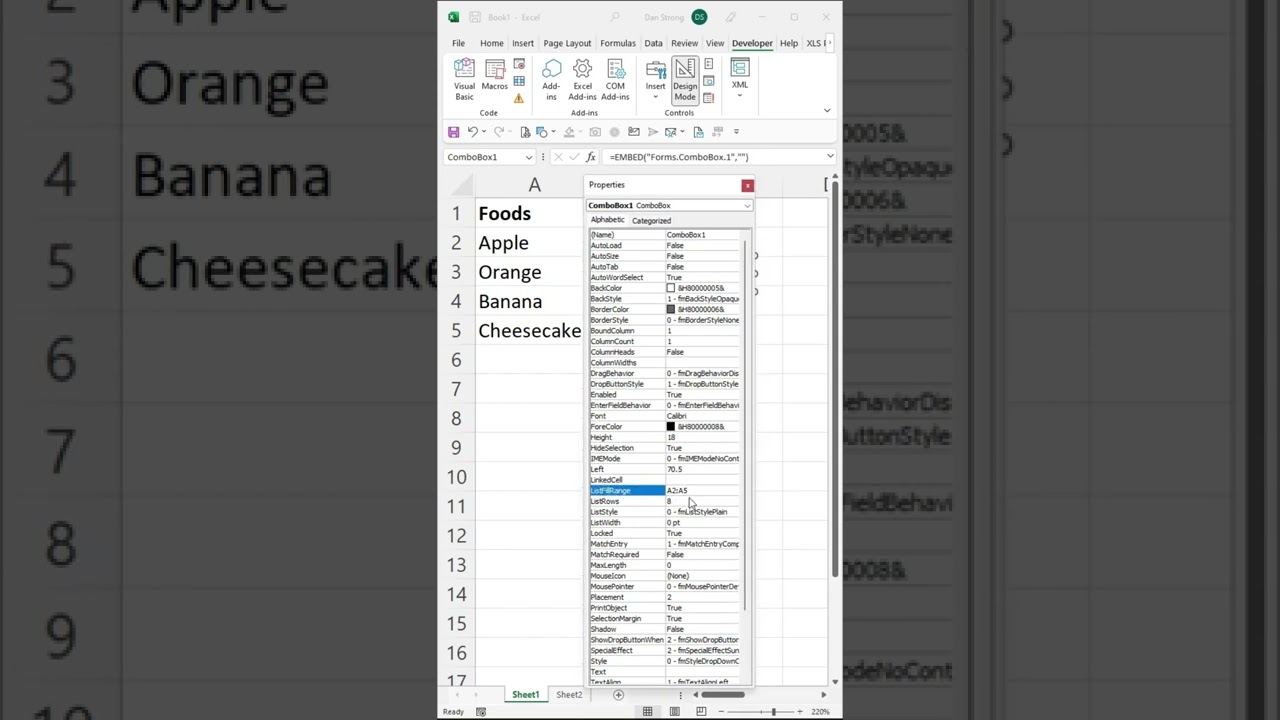Customize Quick Access Toolbar dropdown
The height and width of the screenshot is (720, 1280).
coord(736,132)
